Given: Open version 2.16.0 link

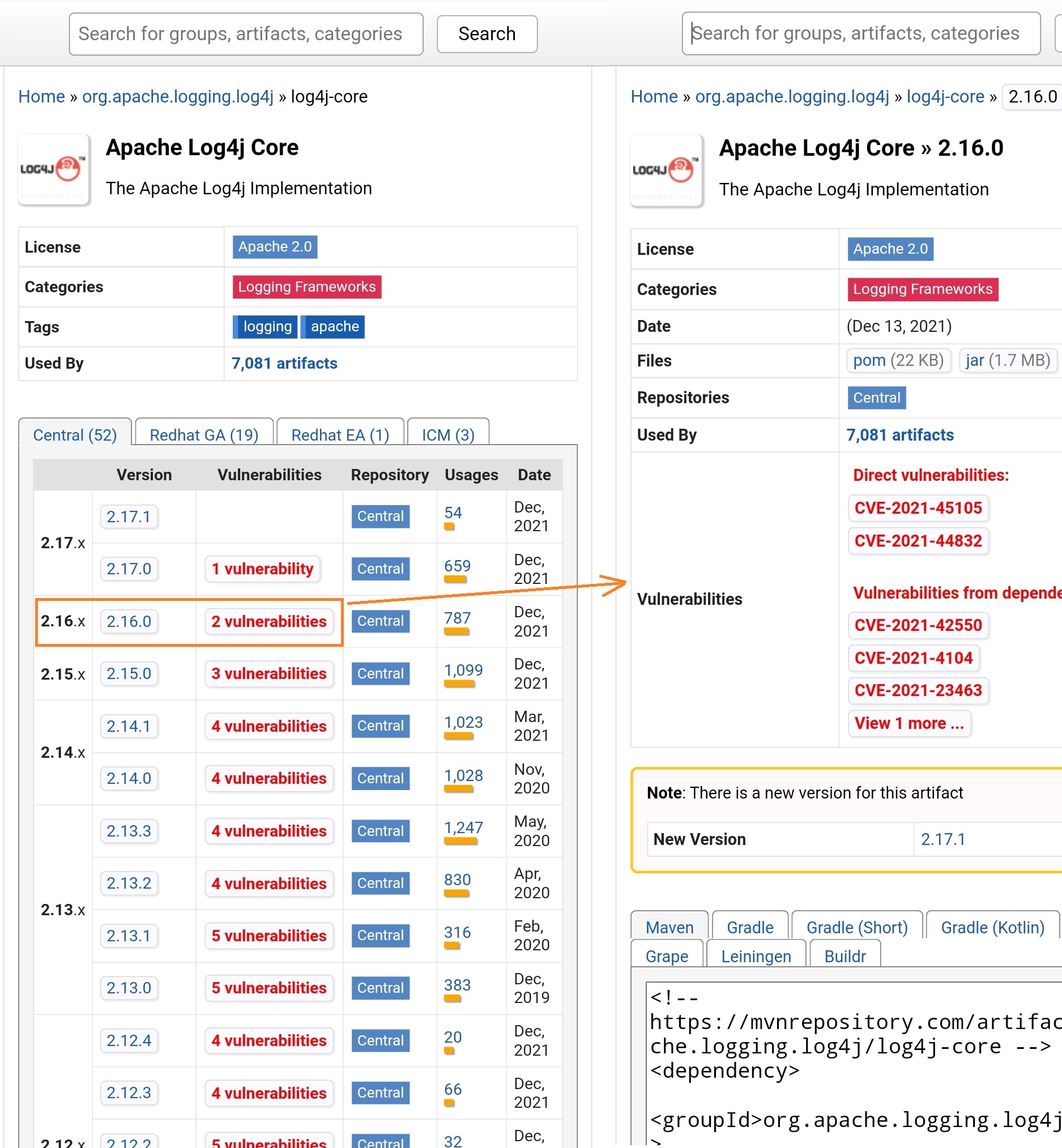Looking at the screenshot, I should click(129, 621).
